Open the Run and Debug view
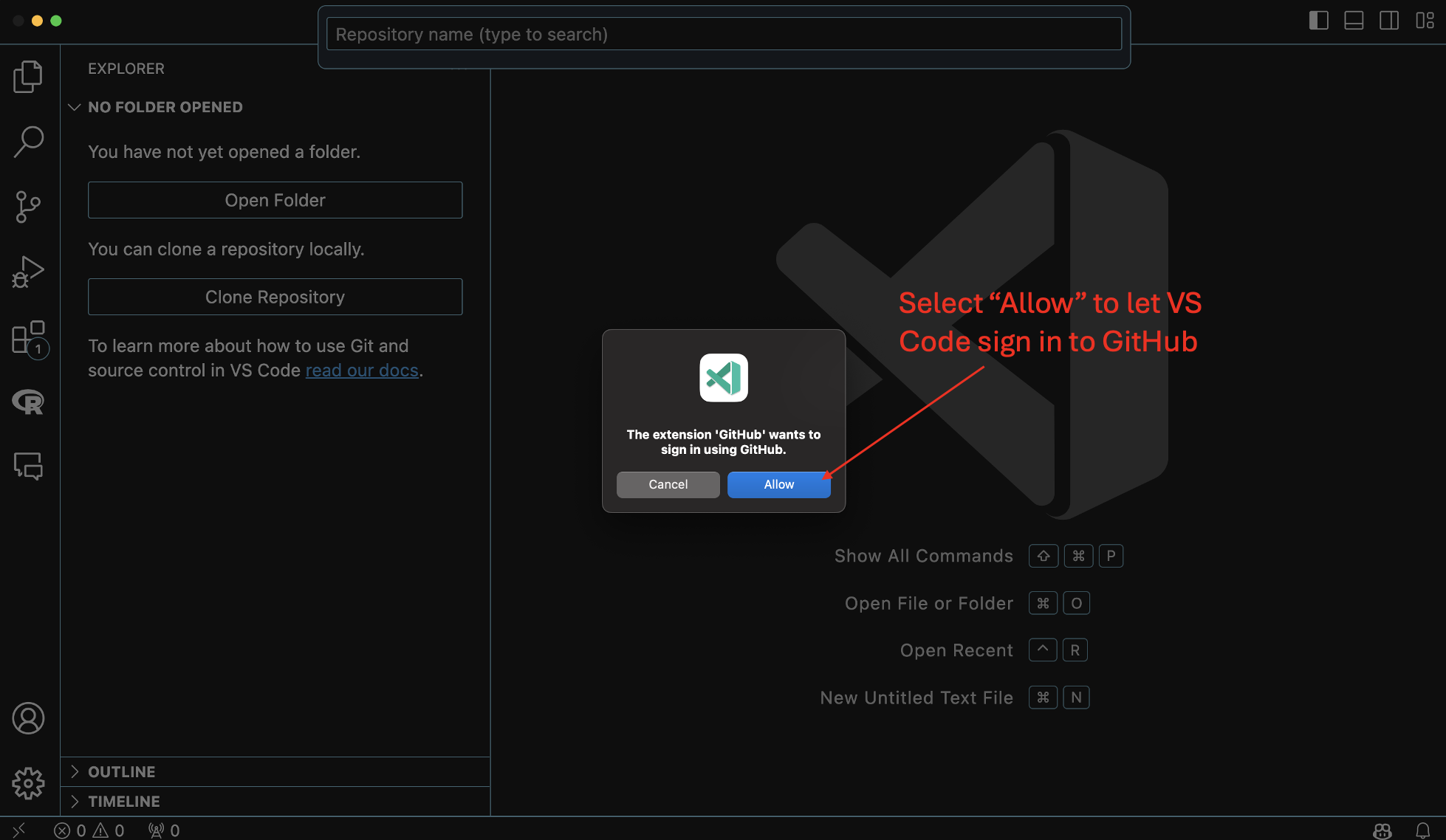The image size is (1446, 840). (28, 272)
